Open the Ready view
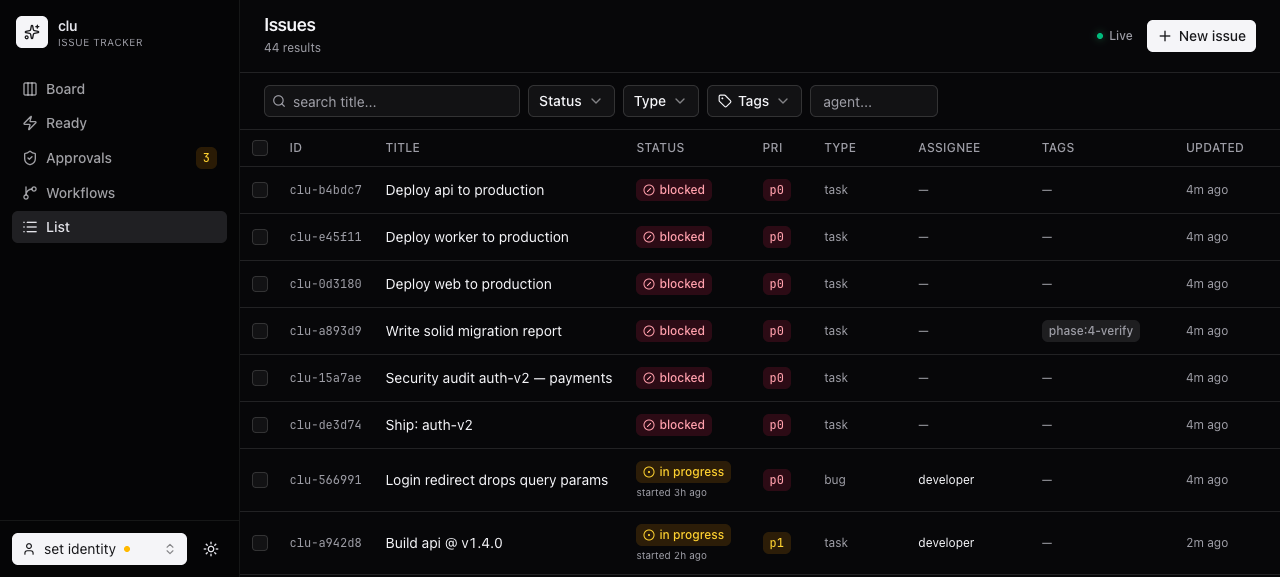This screenshot has width=1280, height=577. point(119,123)
